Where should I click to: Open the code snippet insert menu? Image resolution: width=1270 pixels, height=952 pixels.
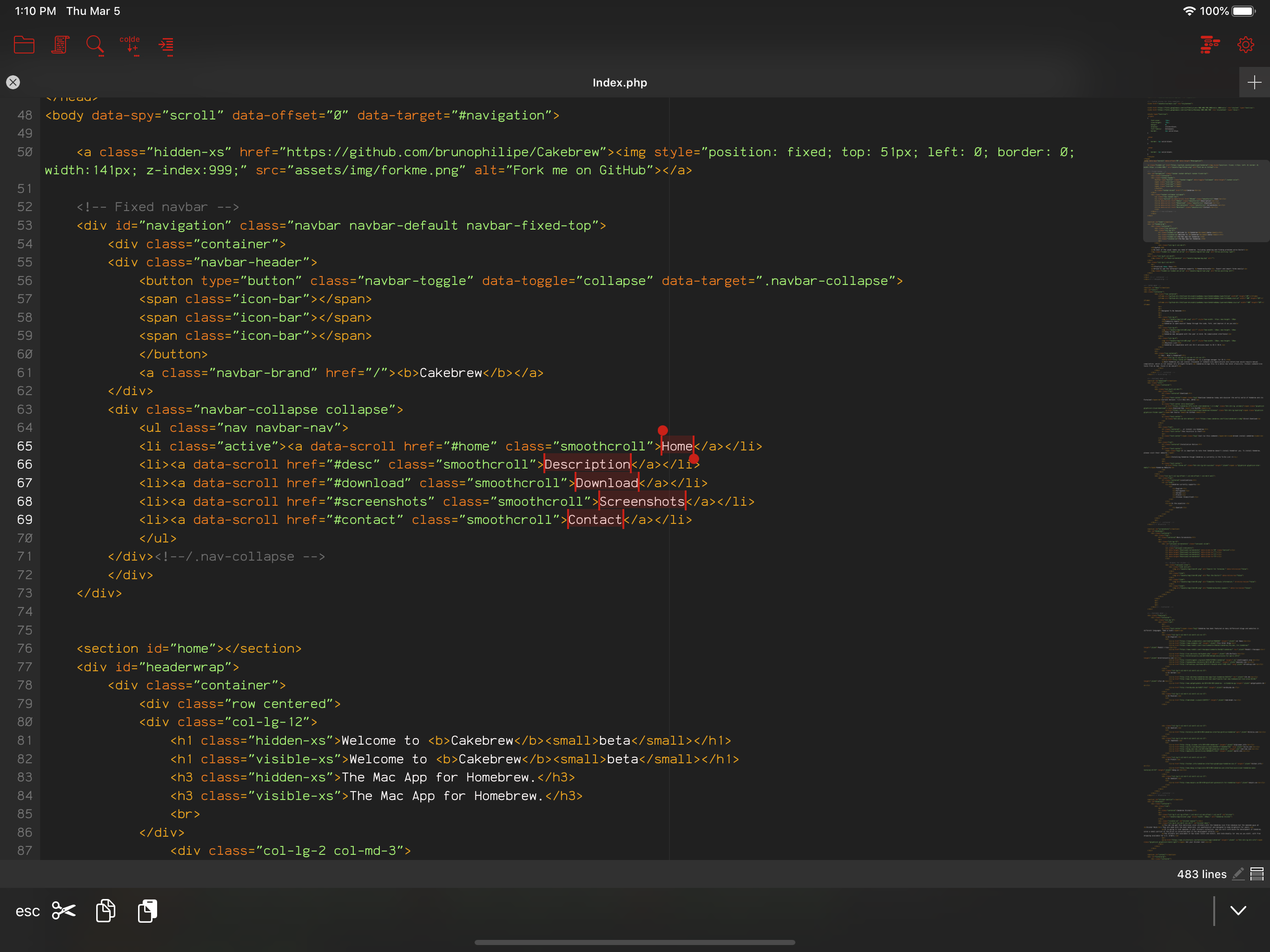(x=130, y=45)
